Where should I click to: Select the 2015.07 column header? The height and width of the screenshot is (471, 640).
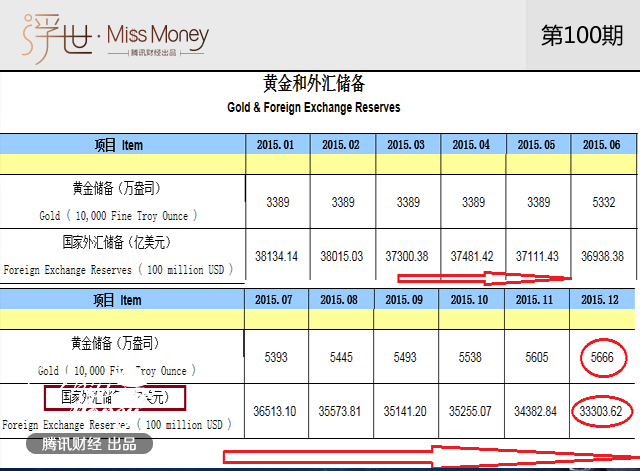click(275, 300)
